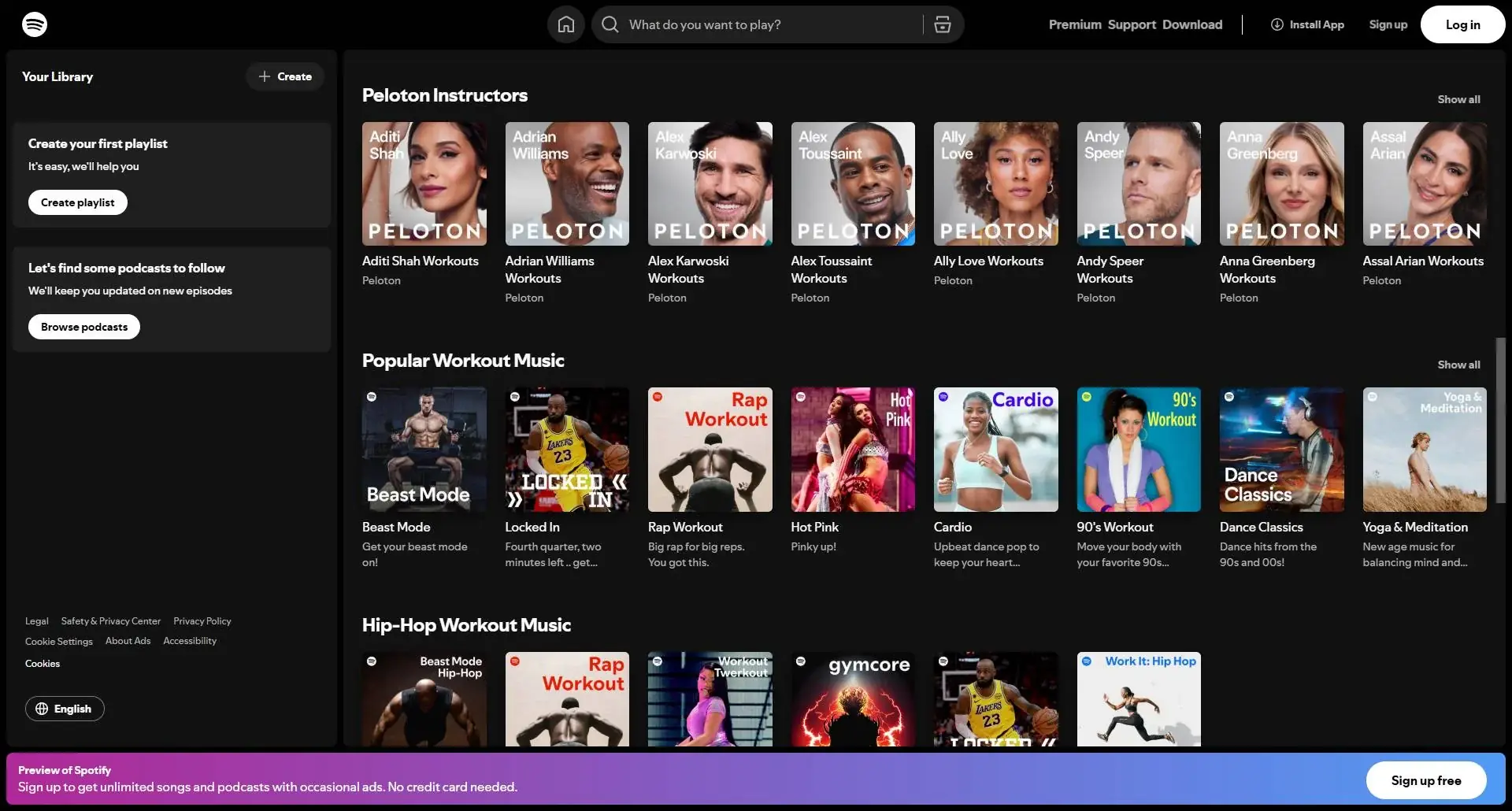Show all Peloton Instructors
The height and width of the screenshot is (811, 1512).
(1458, 99)
